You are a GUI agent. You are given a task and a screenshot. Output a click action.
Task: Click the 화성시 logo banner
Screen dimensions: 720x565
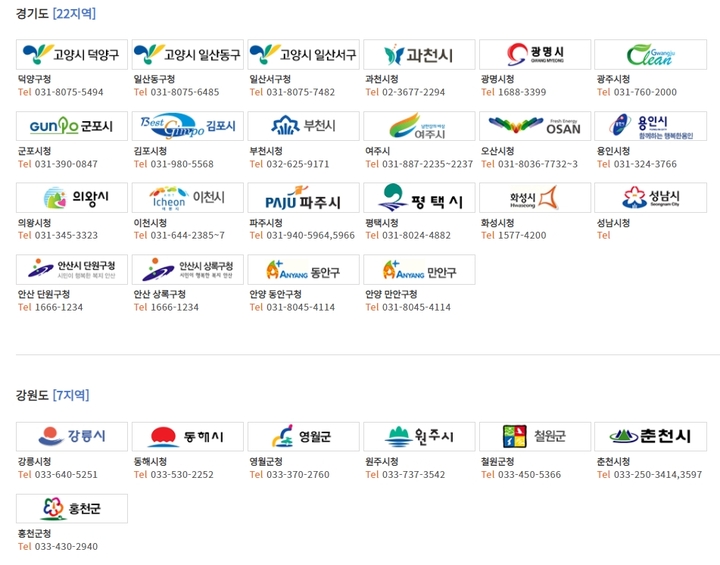point(535,198)
